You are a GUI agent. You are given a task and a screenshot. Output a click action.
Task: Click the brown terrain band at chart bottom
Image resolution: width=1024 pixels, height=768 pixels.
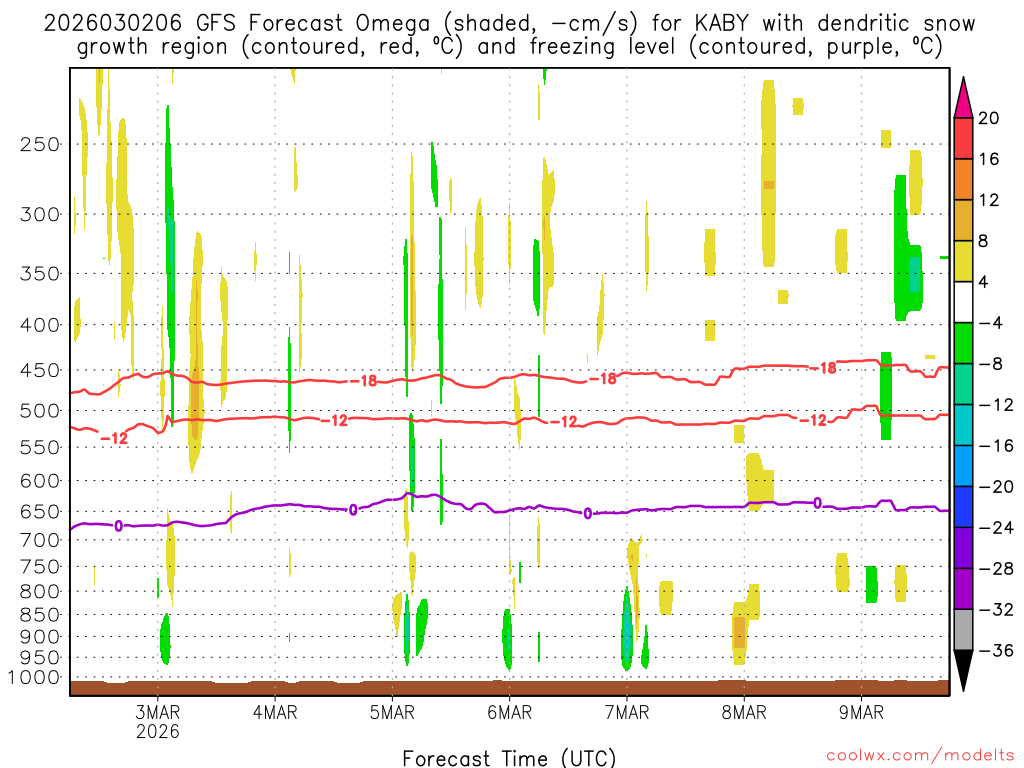[509, 688]
